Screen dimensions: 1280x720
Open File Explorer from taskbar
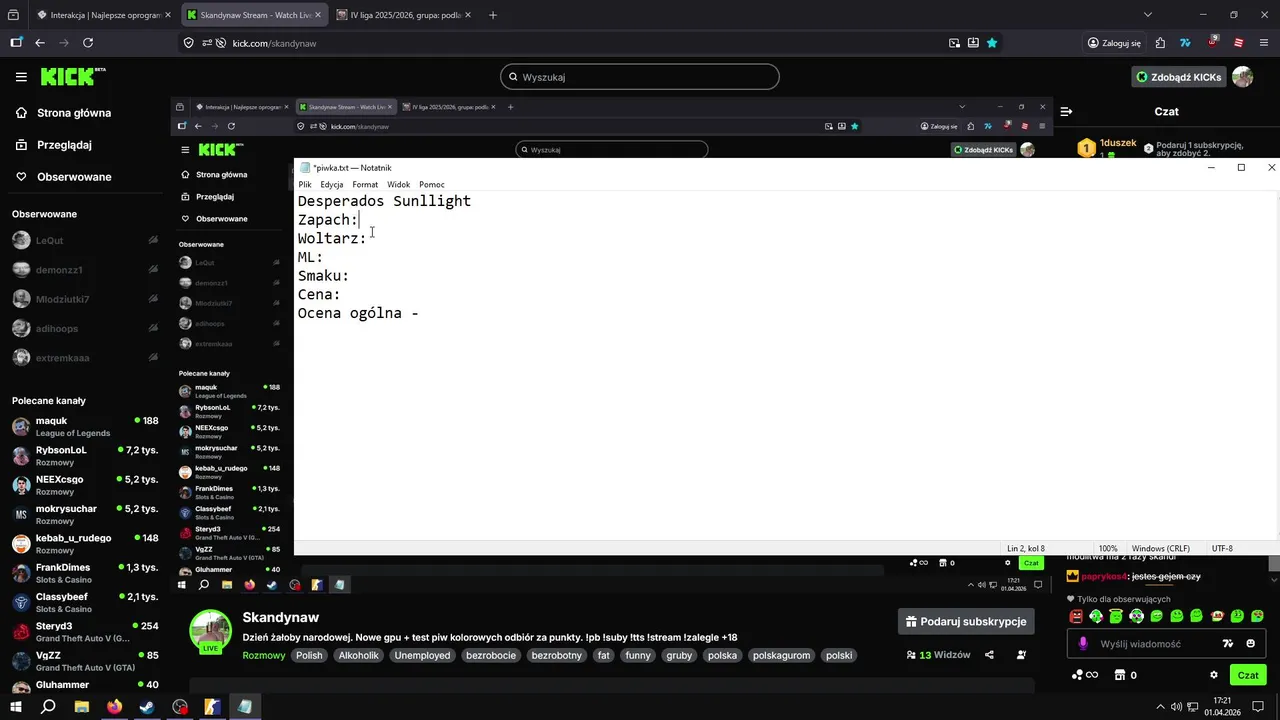(81, 707)
